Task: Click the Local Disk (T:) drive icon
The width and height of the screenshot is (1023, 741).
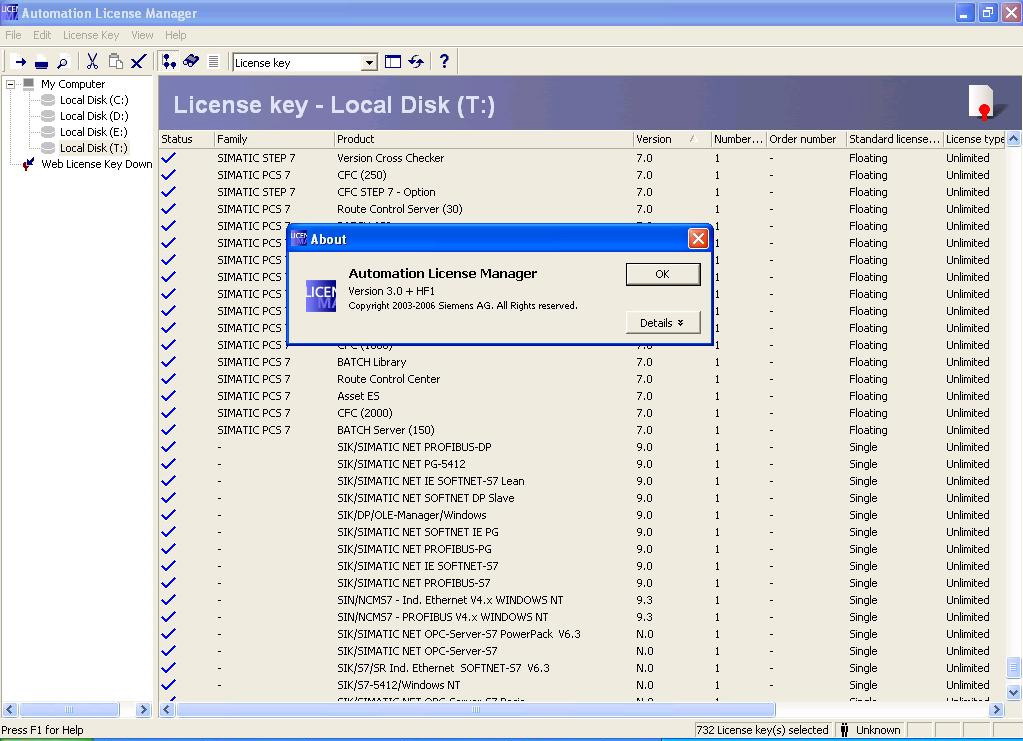Action: [48, 148]
